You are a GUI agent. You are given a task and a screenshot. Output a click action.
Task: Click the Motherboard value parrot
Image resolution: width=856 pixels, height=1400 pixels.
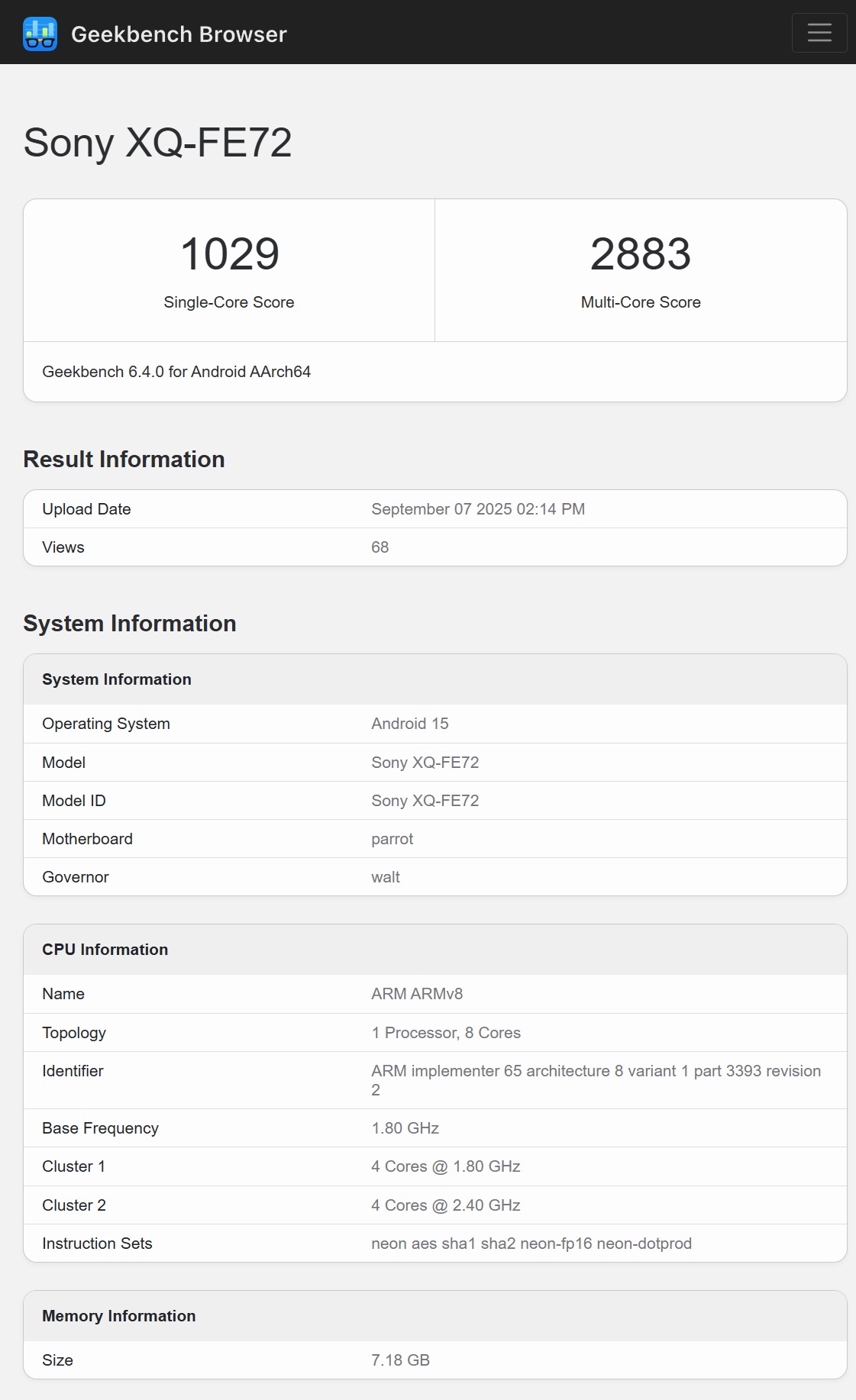392,839
